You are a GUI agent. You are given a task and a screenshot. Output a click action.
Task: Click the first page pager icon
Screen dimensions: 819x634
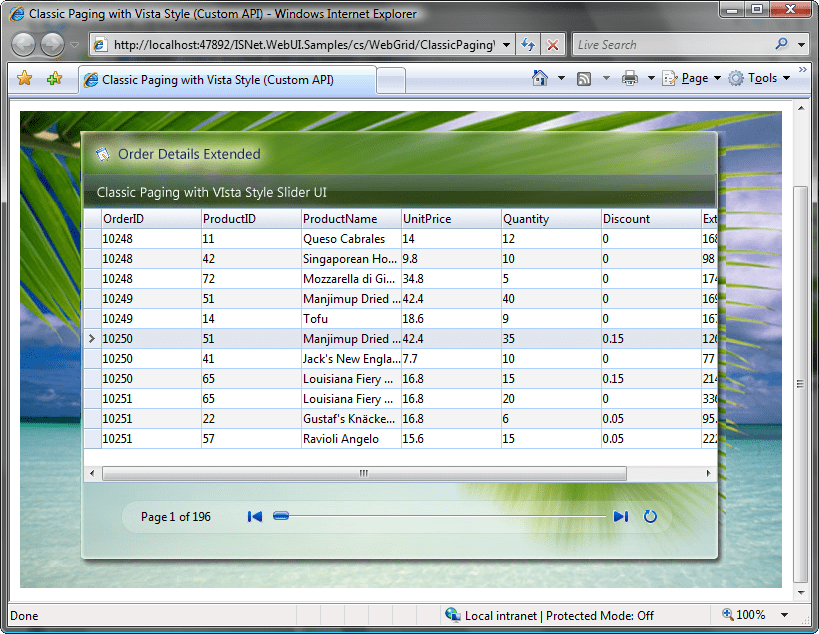[x=255, y=516]
